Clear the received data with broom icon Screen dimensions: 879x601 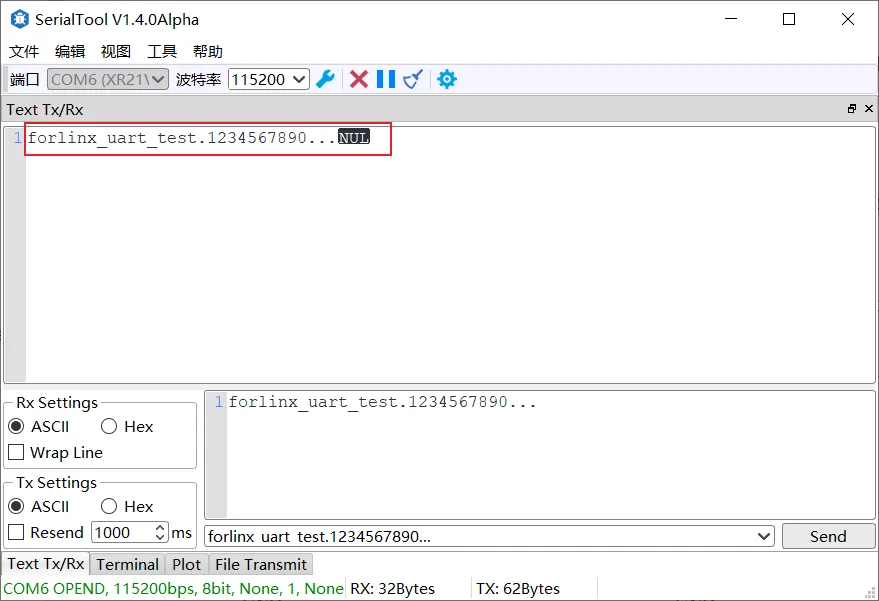coord(413,79)
